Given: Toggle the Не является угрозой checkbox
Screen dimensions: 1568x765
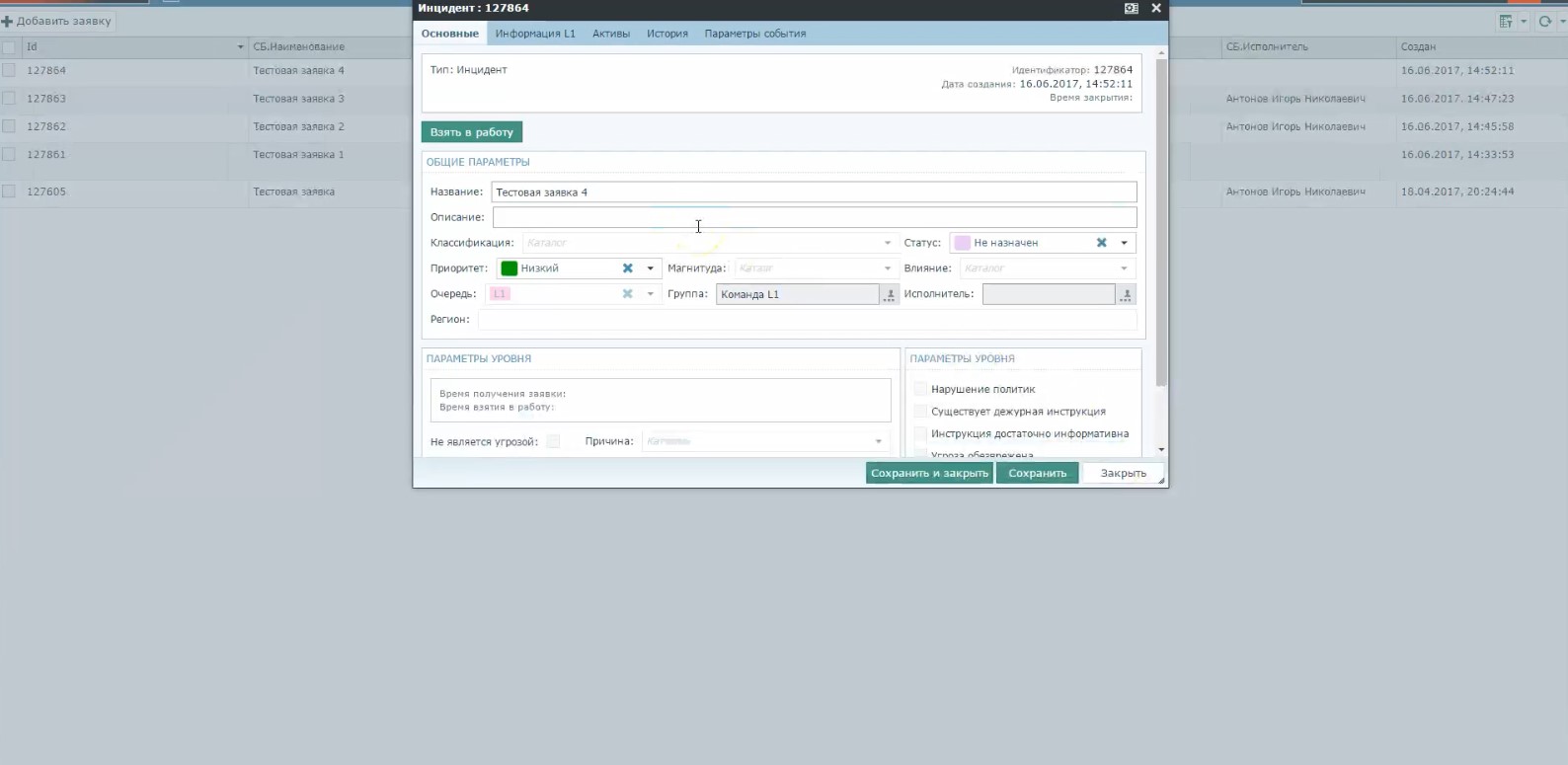Looking at the screenshot, I should point(553,441).
